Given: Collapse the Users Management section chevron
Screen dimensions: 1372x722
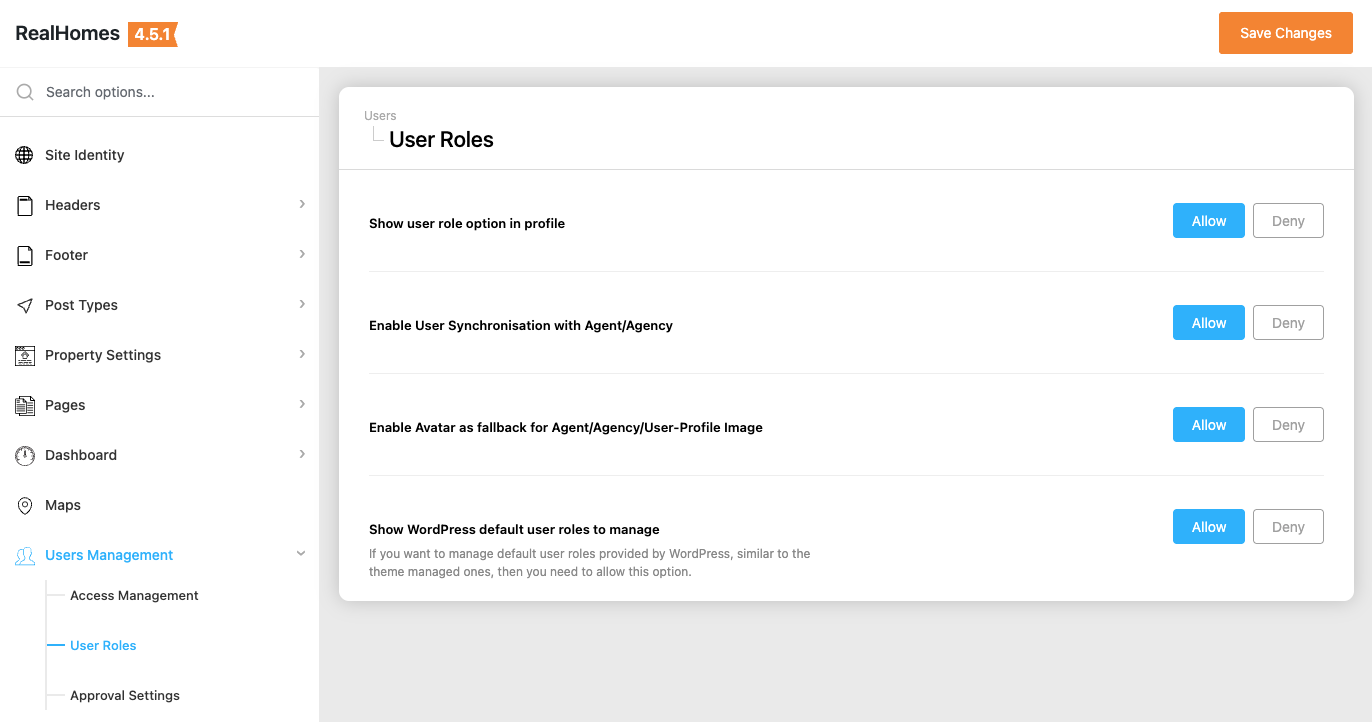Looking at the screenshot, I should pyautogui.click(x=301, y=554).
